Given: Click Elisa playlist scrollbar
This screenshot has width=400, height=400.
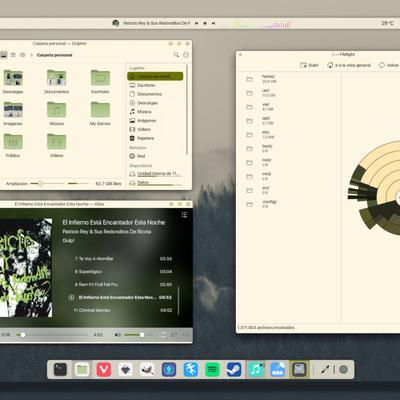Looking at the screenshot, I should (x=179, y=301).
